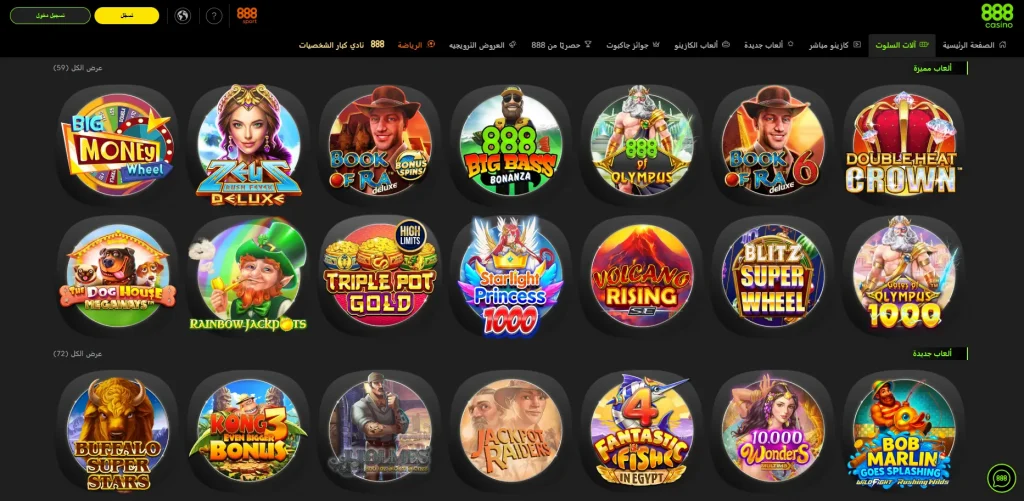The height and width of the screenshot is (501, 1024).
Task: Launch the Double Heat Crown game
Action: pos(904,145)
